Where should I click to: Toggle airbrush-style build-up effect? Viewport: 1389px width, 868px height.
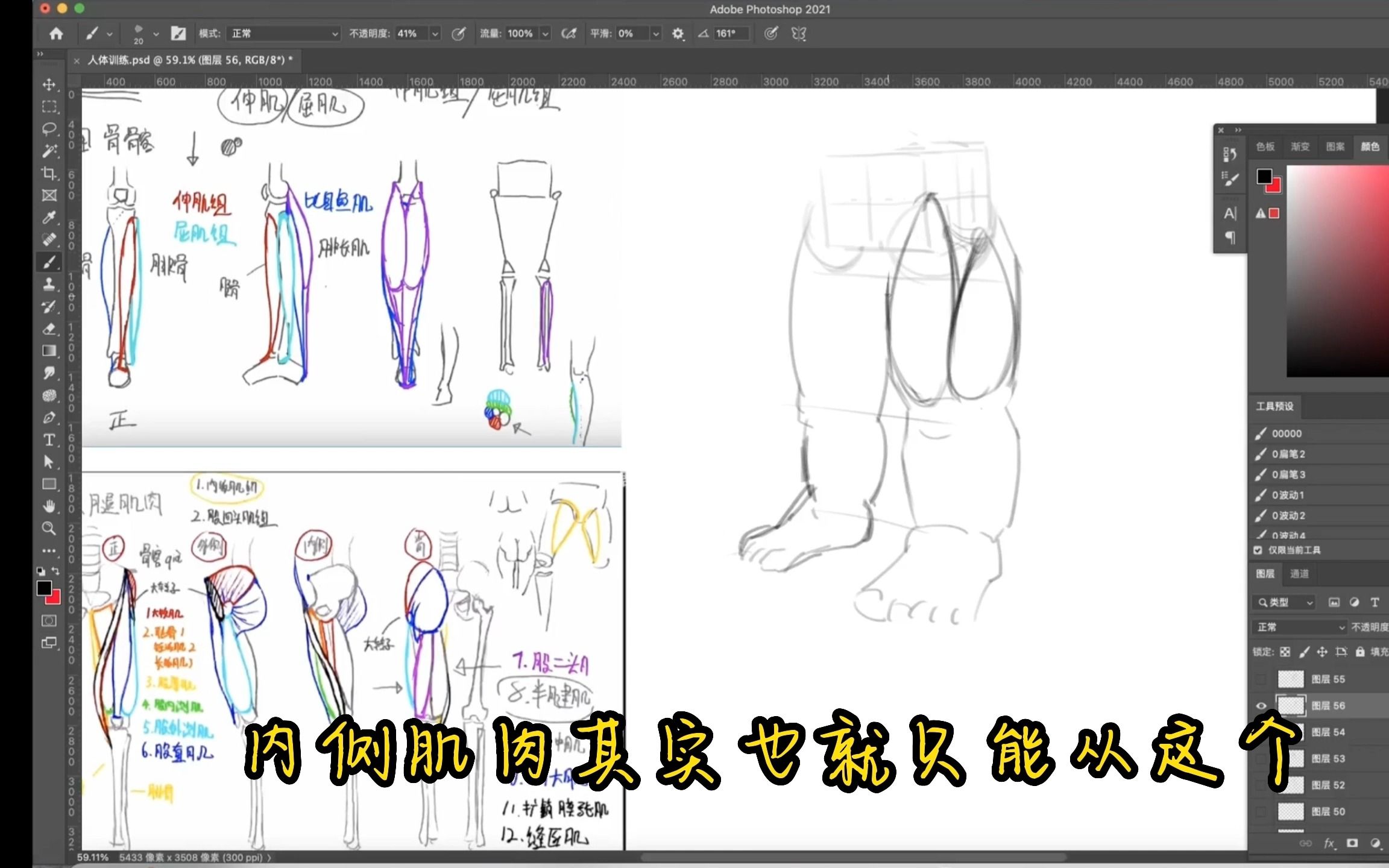569,34
